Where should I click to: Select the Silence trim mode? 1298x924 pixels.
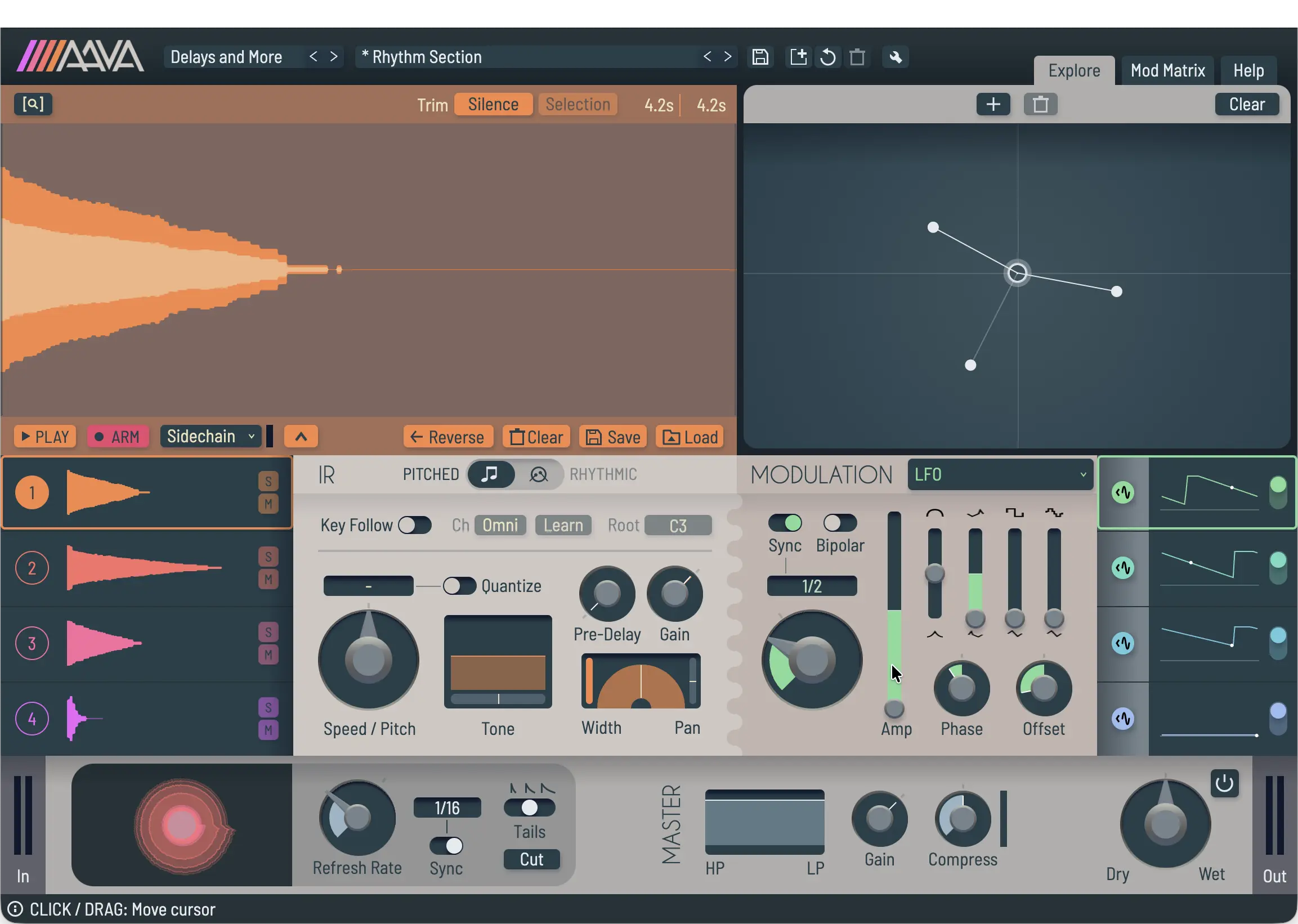point(494,104)
